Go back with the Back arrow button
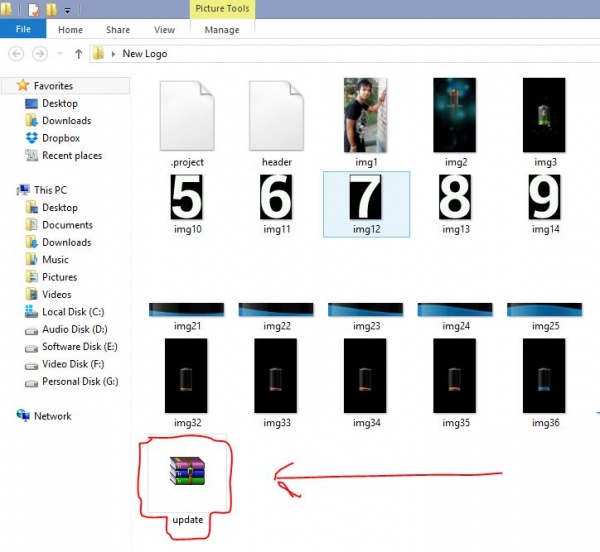 [x=16, y=54]
